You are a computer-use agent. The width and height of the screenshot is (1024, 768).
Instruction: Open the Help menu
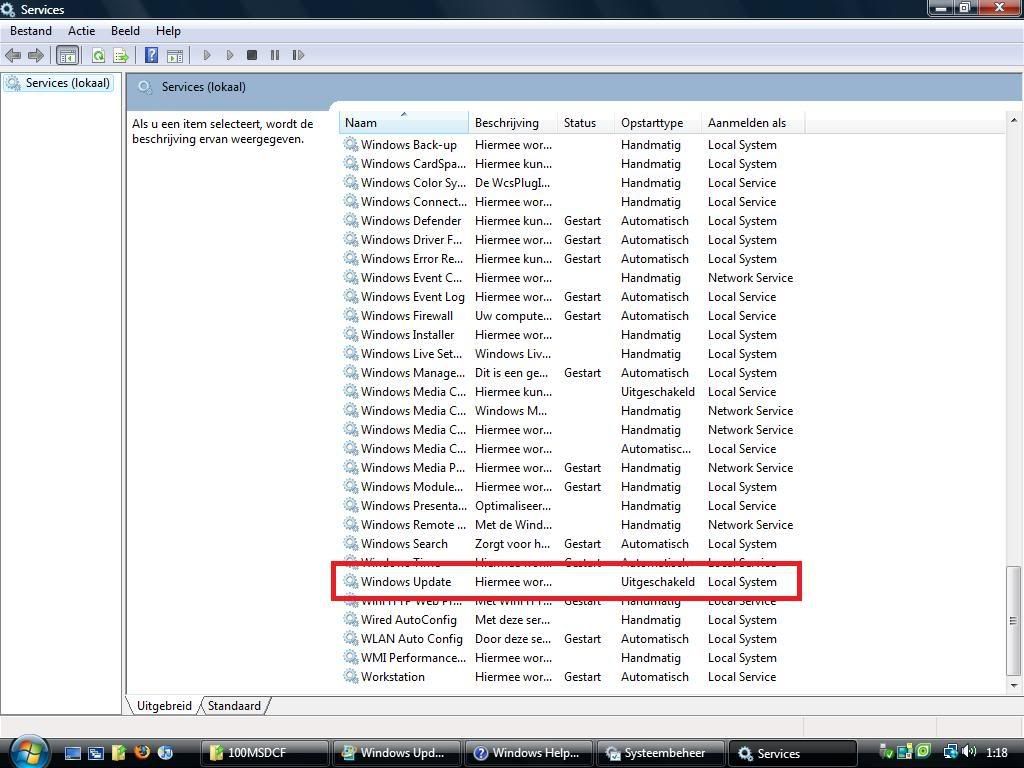point(168,31)
